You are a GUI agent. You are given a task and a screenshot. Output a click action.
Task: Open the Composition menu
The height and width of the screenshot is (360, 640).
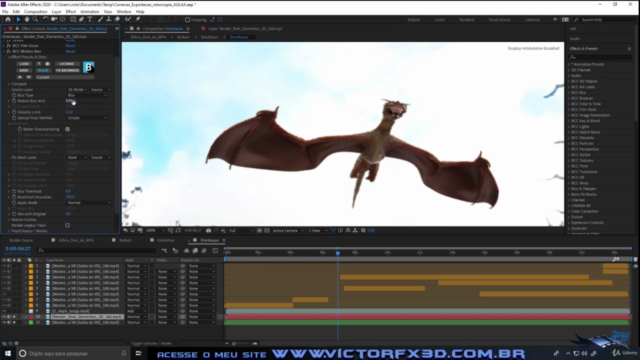click(36, 12)
